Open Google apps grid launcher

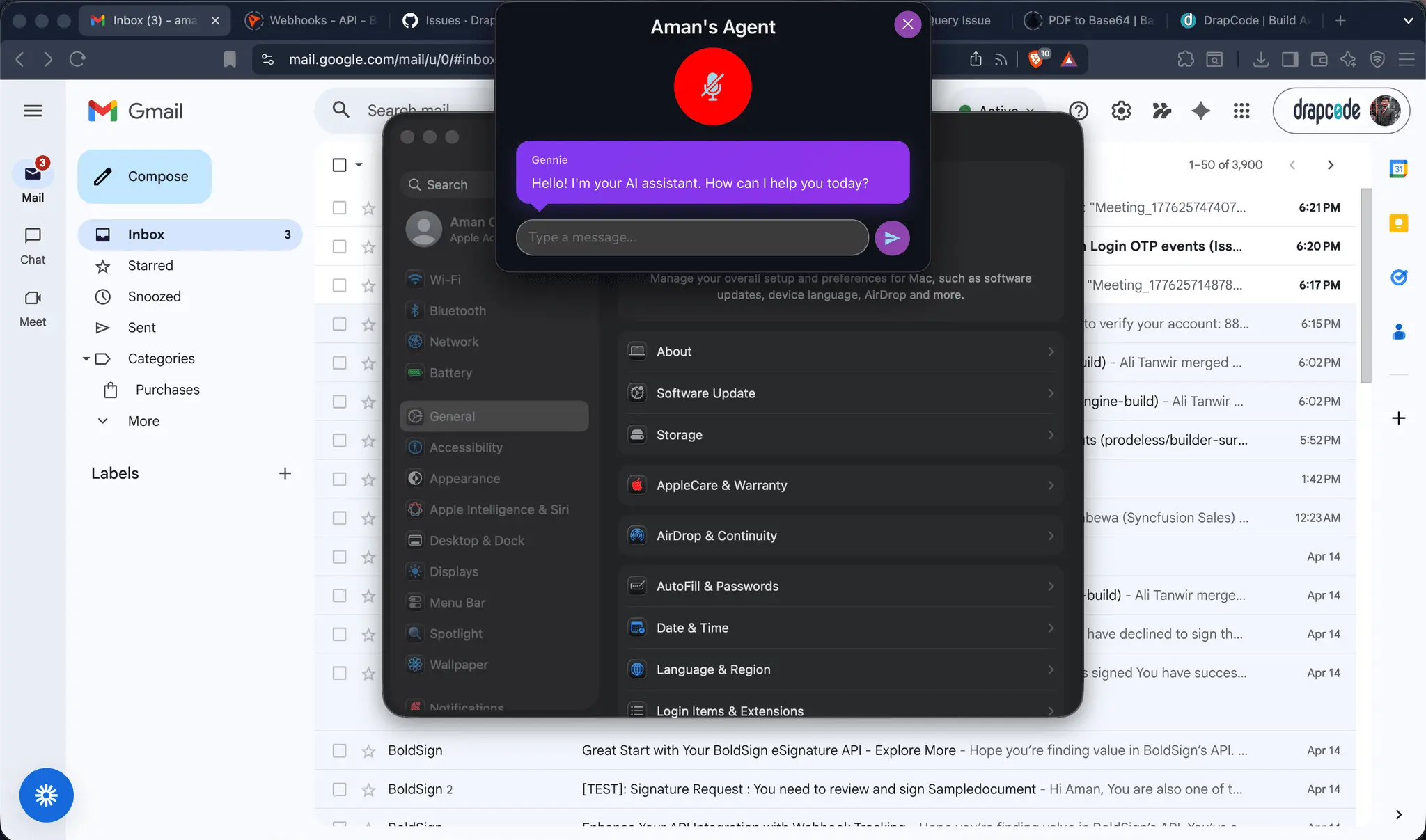[1241, 111]
